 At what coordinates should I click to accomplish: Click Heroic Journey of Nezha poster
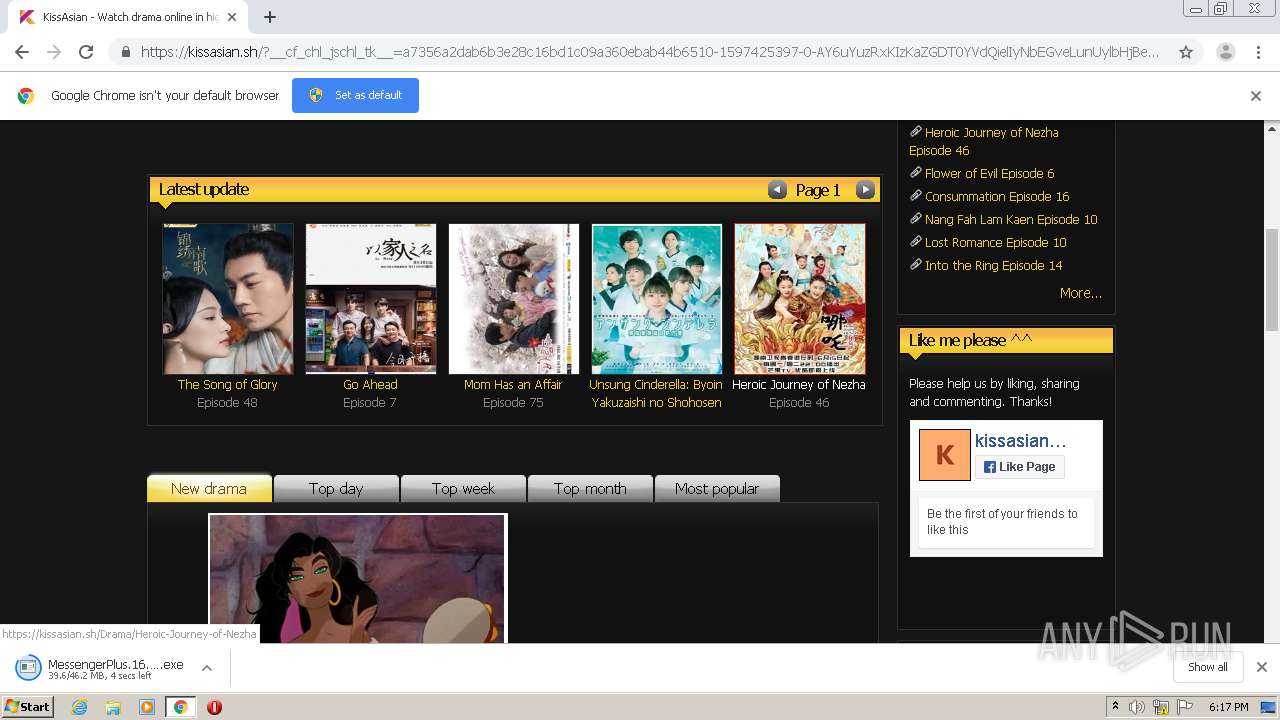click(x=800, y=299)
